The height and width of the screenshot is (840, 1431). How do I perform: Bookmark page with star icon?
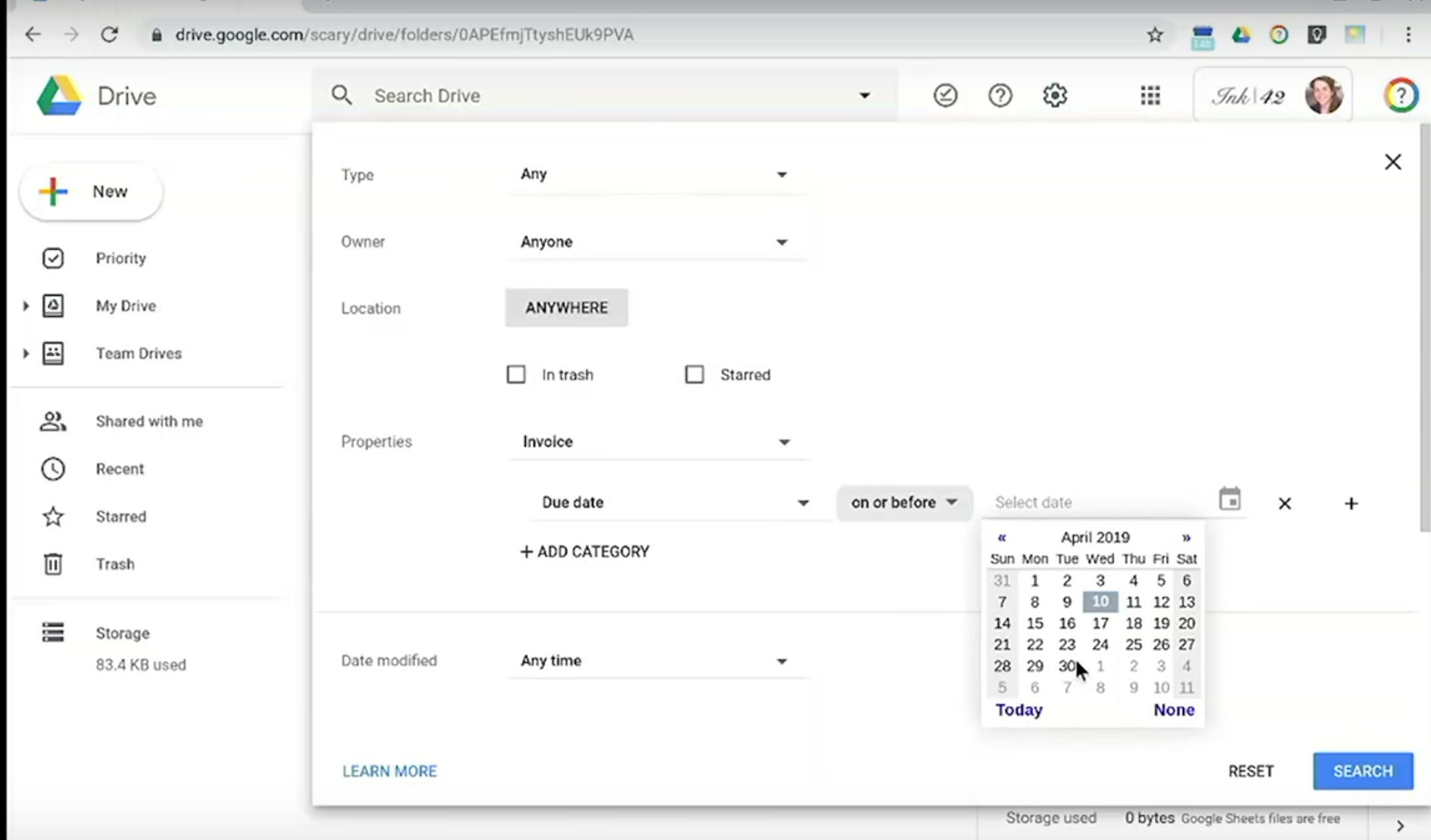coord(1155,35)
